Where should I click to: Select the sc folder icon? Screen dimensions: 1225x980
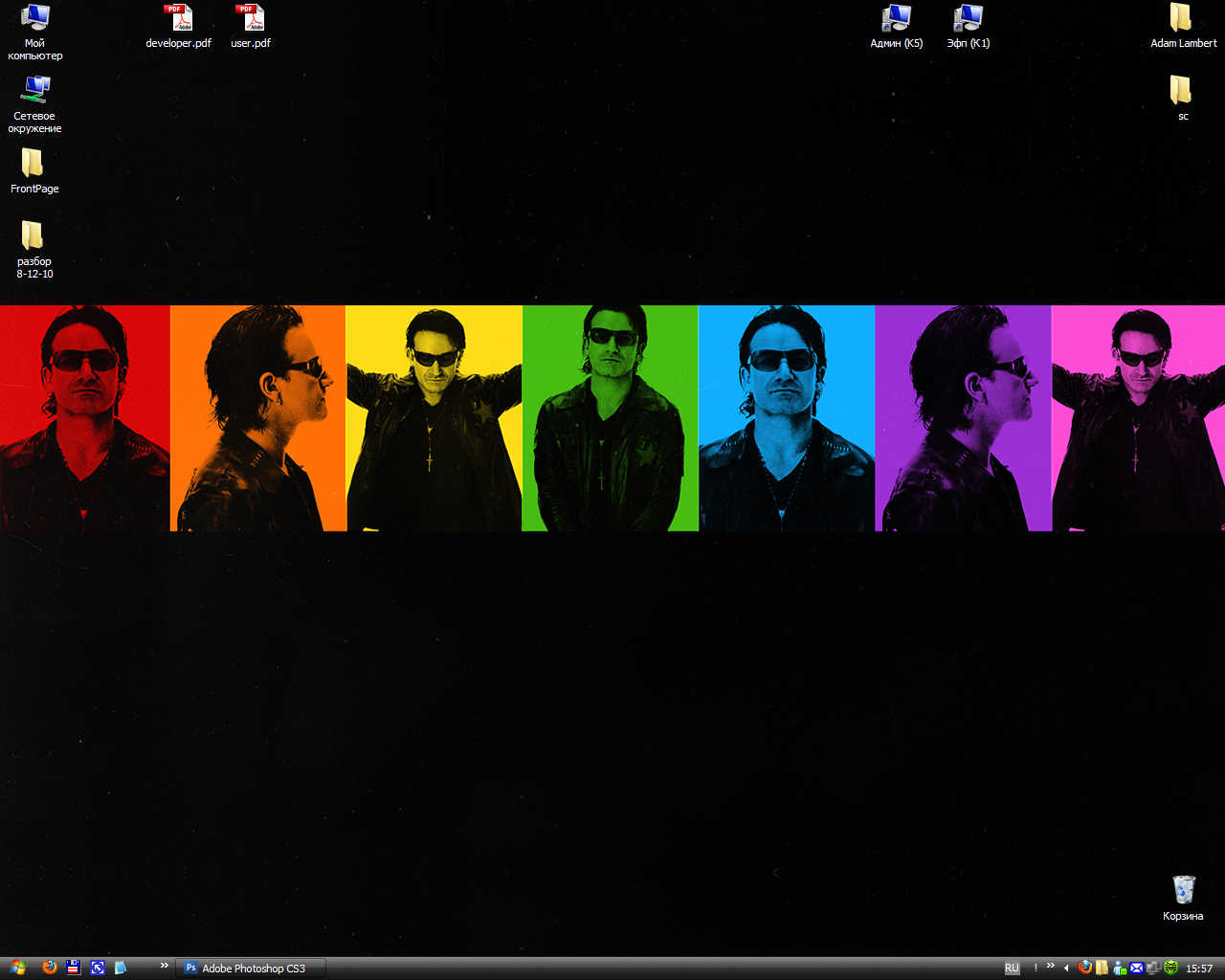tap(1183, 99)
